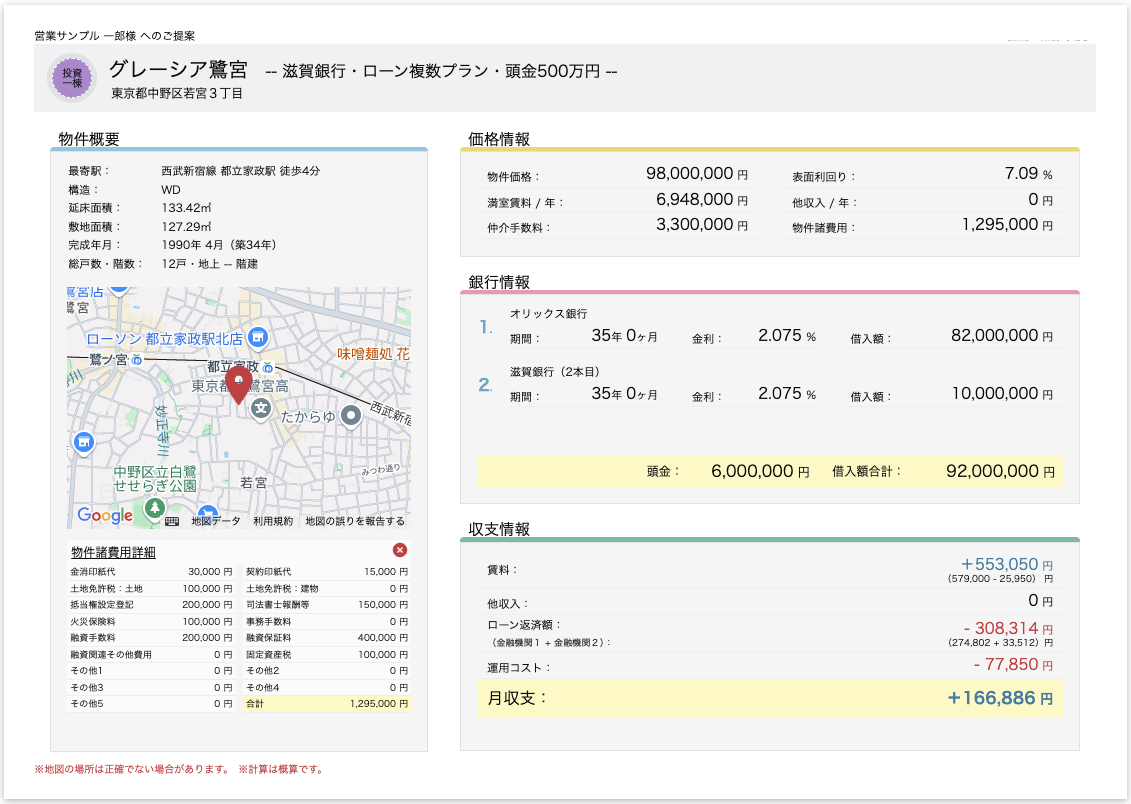Screen dimensions: 1131x804
Task: Click the 味噌麺処 花 map label
Action: 374,354
